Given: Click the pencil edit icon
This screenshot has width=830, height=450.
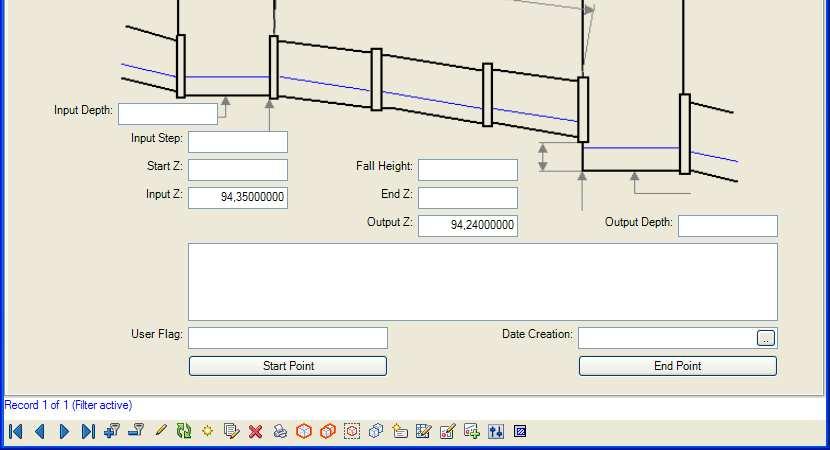Looking at the screenshot, I should pos(160,431).
